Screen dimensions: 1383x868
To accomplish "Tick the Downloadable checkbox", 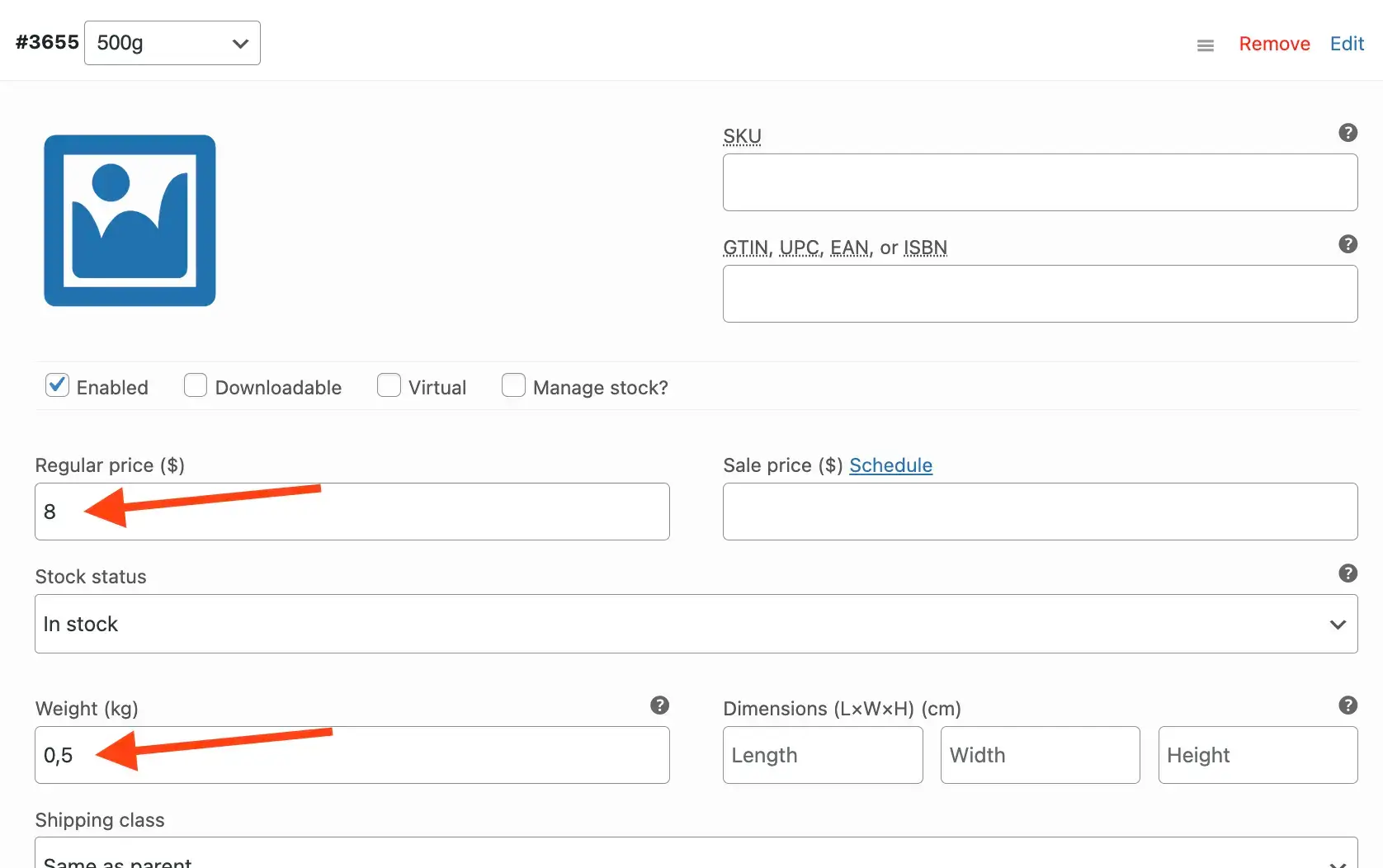I will tap(196, 385).
